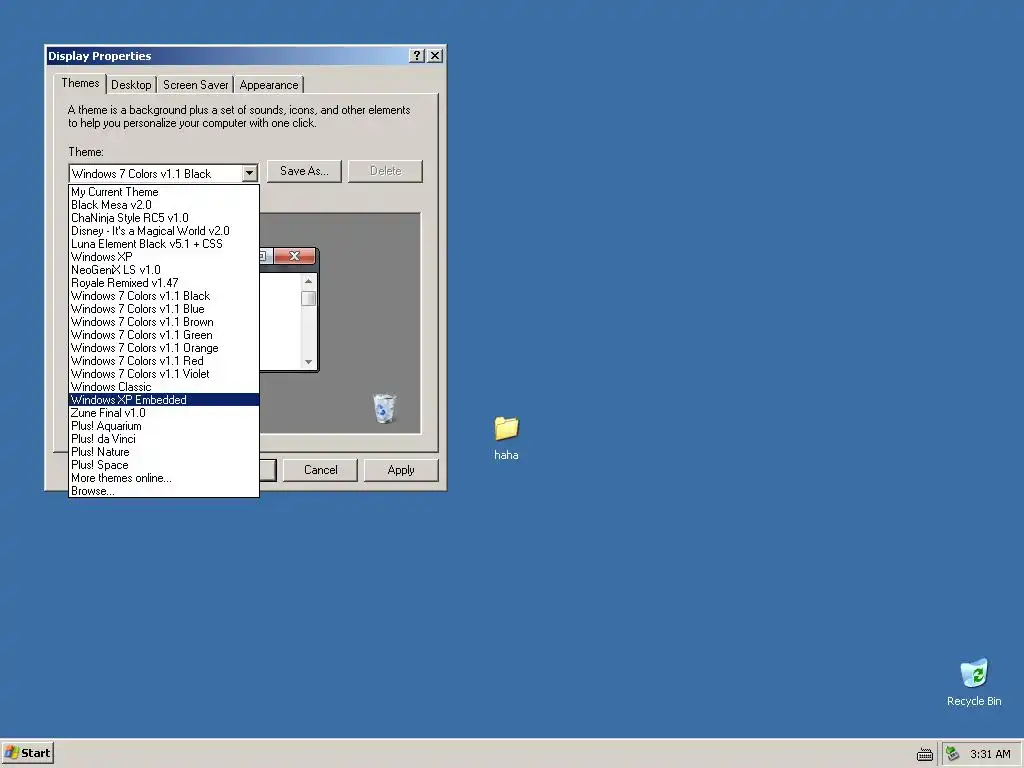This screenshot has width=1024, height=768.
Task: Switch to the Desktop tab
Action: pos(131,85)
